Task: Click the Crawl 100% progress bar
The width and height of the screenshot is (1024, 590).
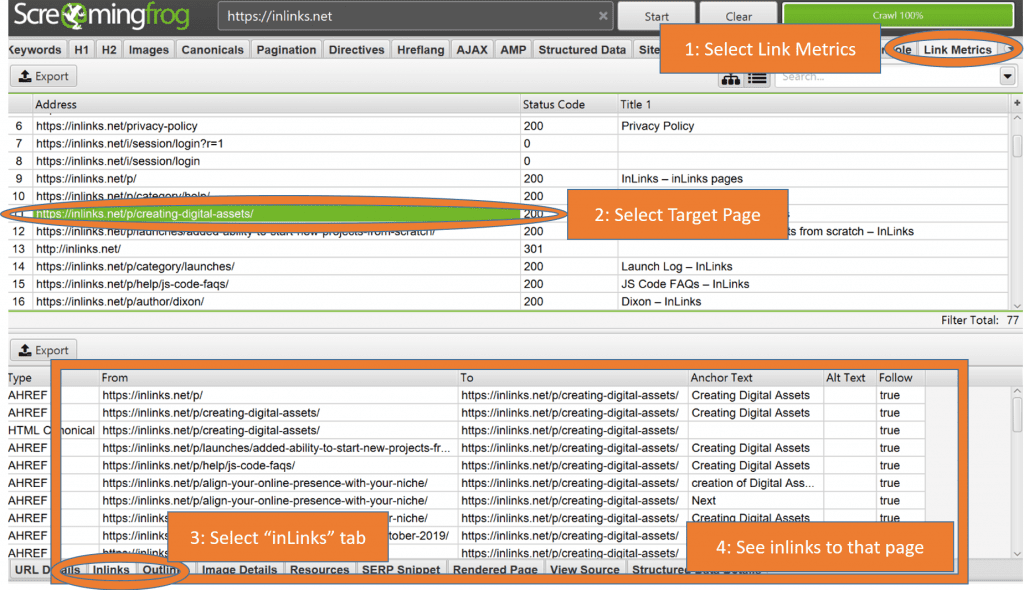Action: click(898, 15)
